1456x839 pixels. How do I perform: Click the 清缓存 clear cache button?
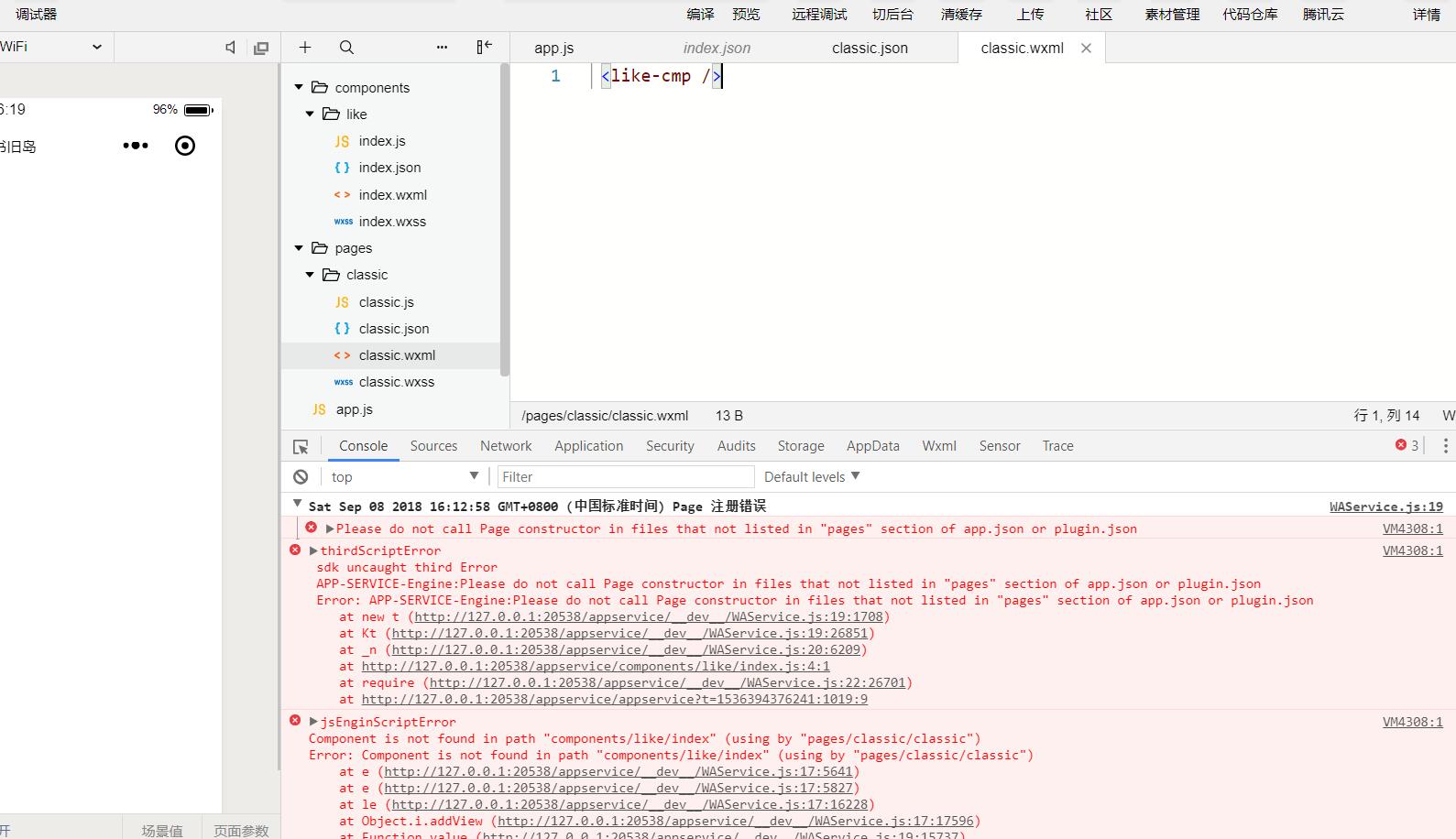[x=962, y=15]
